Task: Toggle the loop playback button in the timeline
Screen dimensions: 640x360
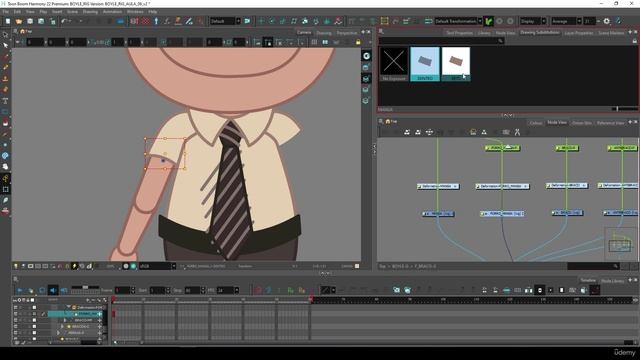Action: (42, 290)
